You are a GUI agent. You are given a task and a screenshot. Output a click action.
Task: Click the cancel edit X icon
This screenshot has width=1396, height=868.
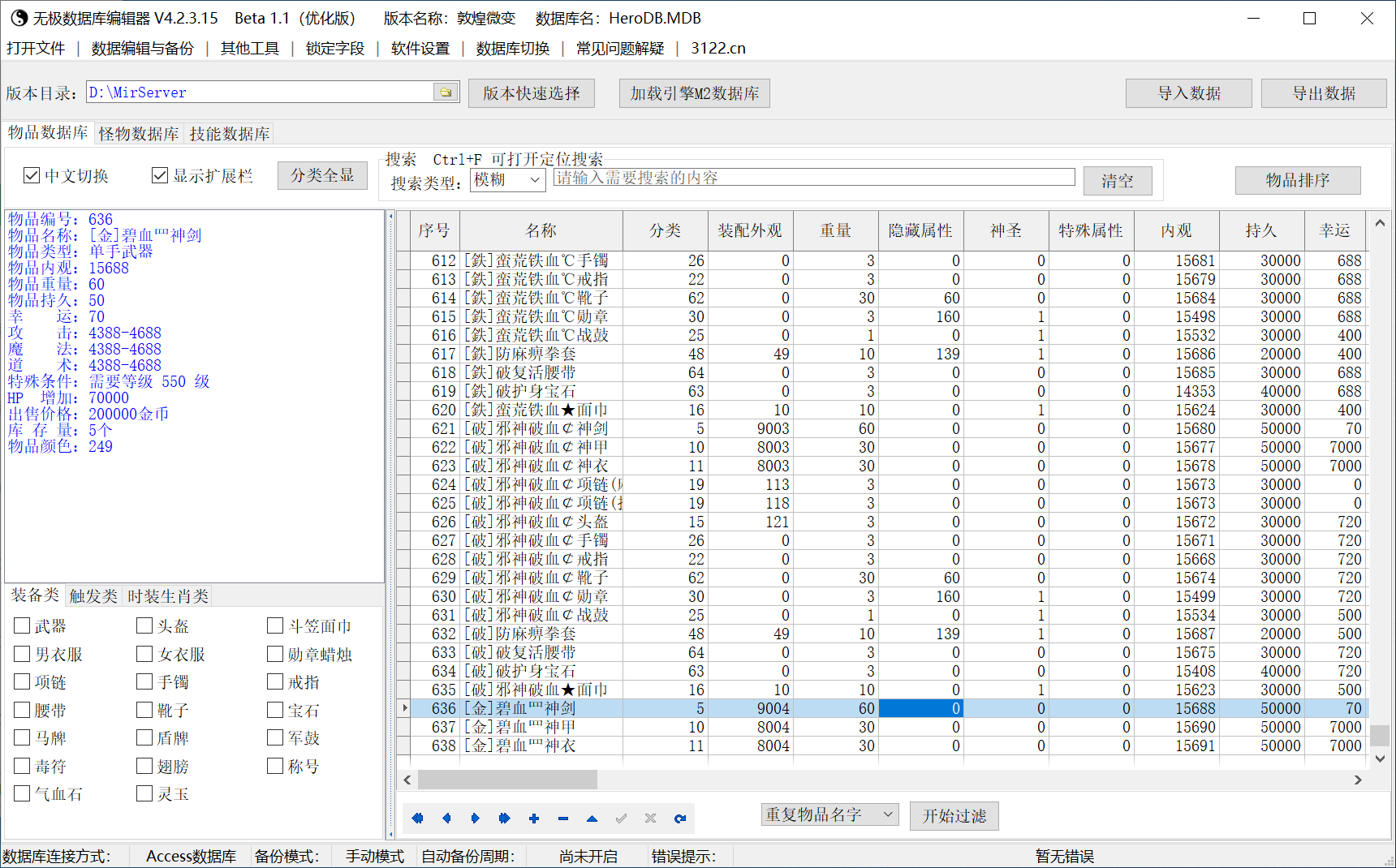click(x=650, y=819)
